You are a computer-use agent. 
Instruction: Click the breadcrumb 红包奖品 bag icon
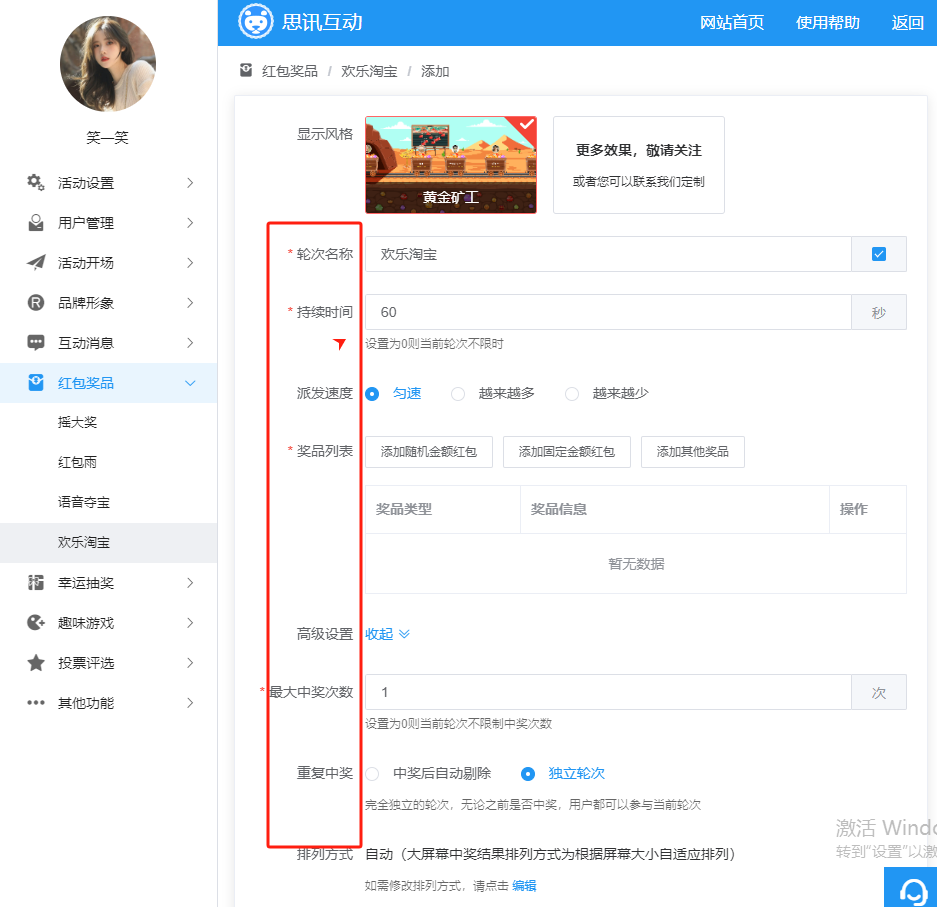pos(246,71)
